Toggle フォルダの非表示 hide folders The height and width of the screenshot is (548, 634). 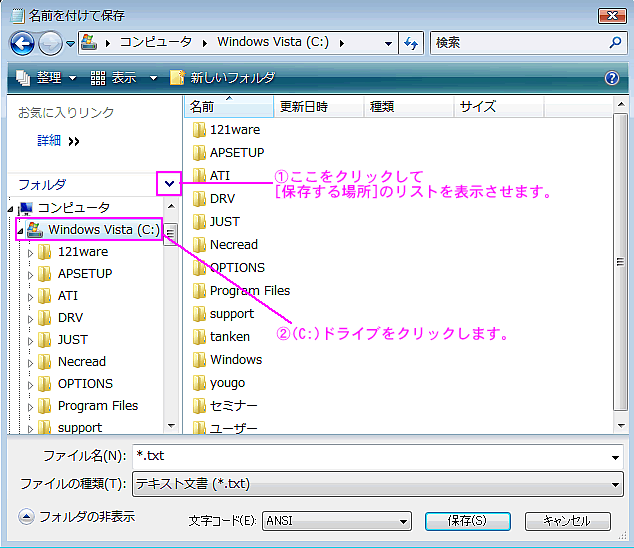[76, 516]
